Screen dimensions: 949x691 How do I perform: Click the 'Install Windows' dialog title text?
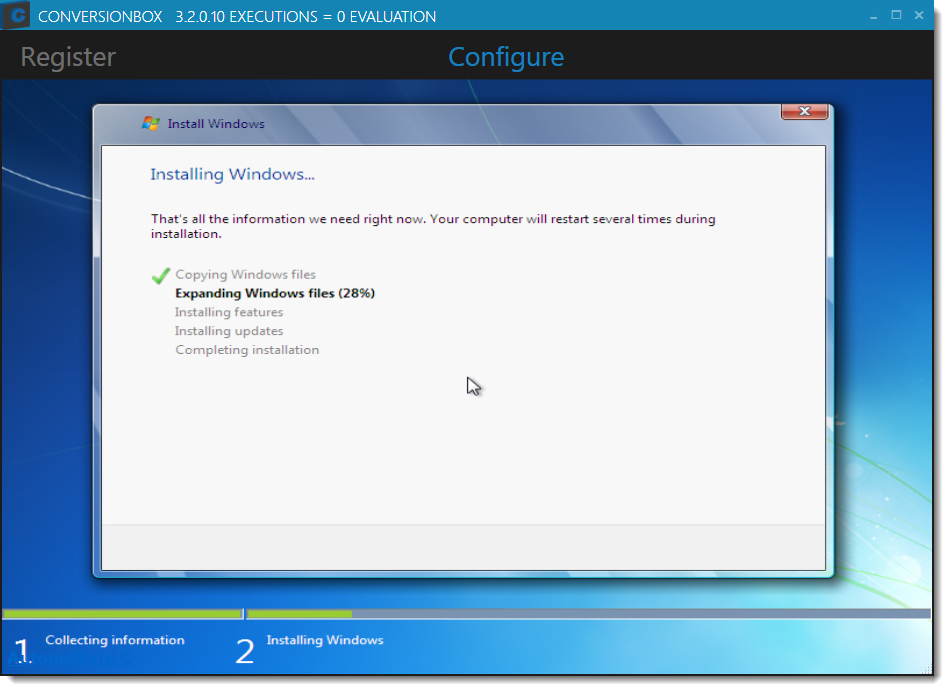click(216, 123)
